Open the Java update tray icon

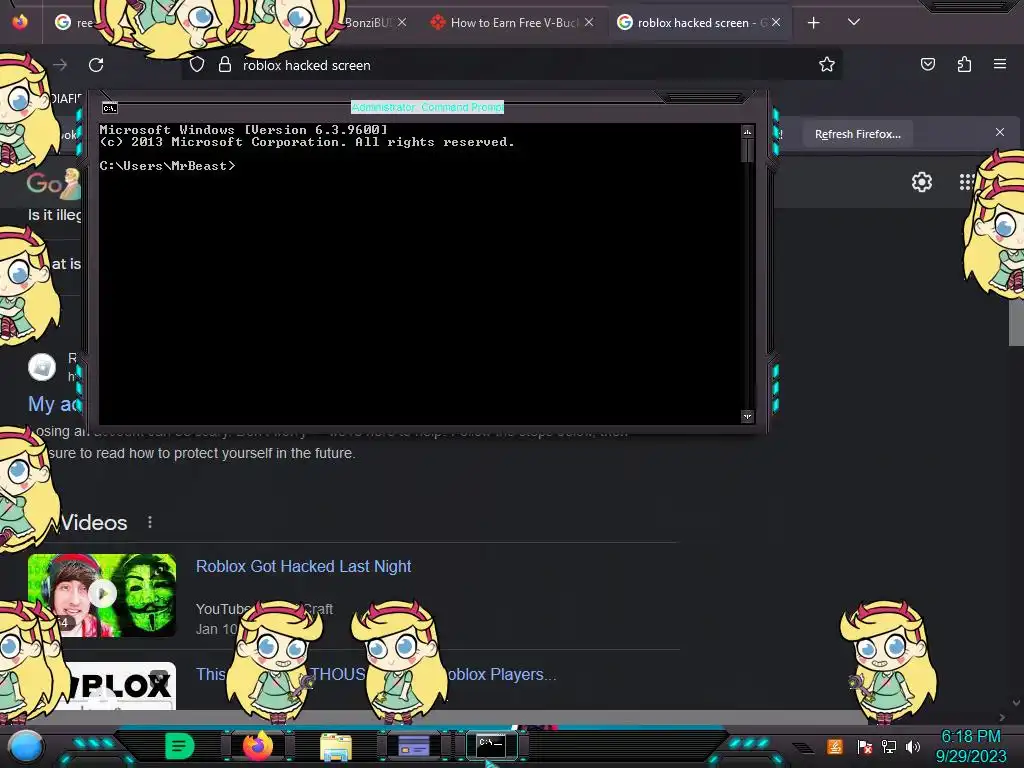[835, 746]
